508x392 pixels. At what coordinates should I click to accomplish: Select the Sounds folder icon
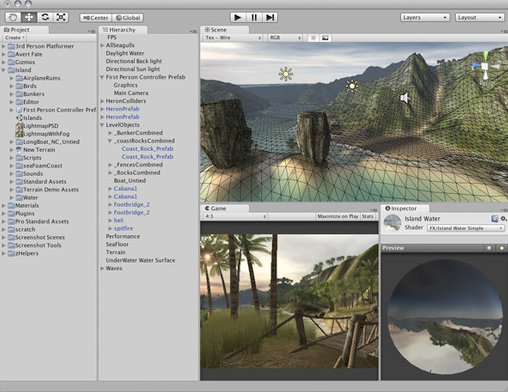point(19,174)
